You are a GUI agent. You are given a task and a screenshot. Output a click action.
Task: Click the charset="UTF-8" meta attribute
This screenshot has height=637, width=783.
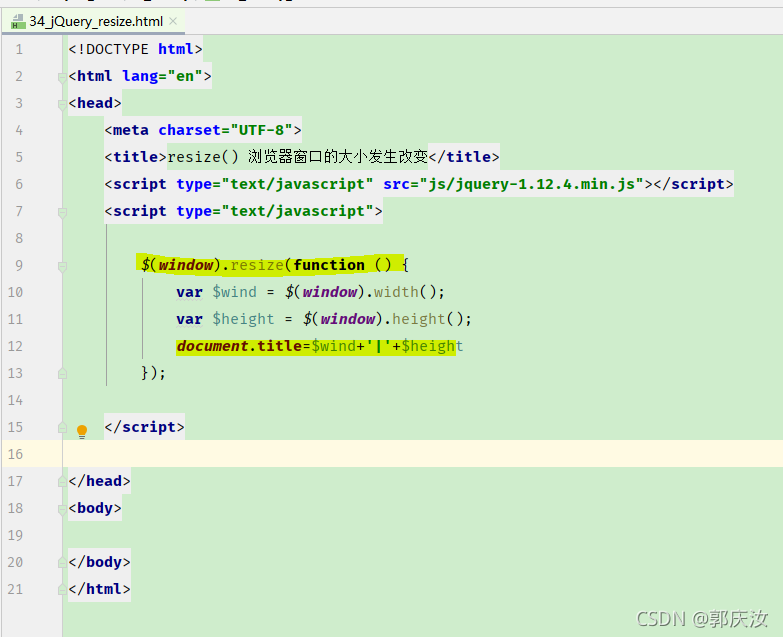tap(225, 130)
